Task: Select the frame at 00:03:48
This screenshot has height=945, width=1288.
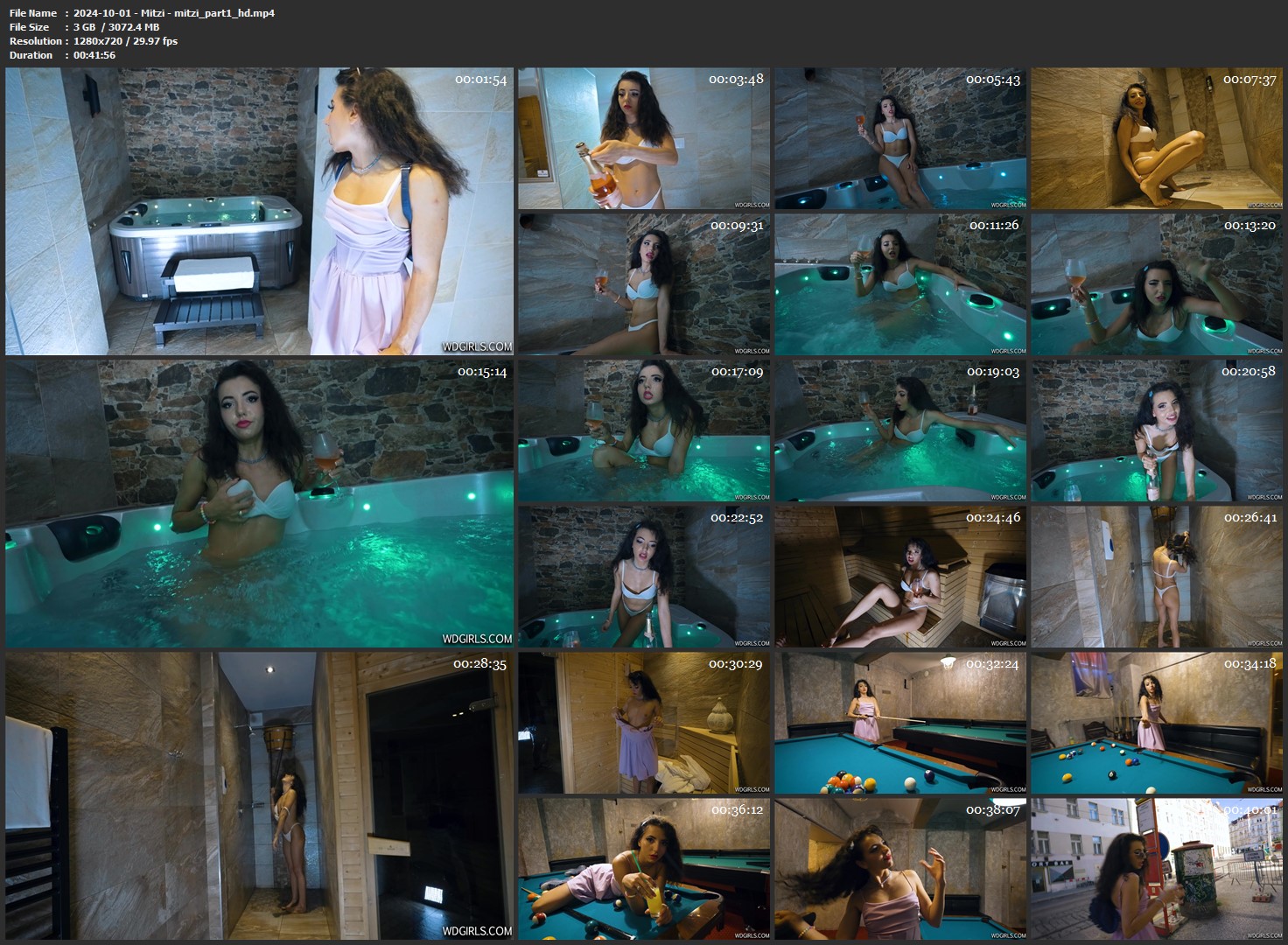Action: [x=643, y=138]
